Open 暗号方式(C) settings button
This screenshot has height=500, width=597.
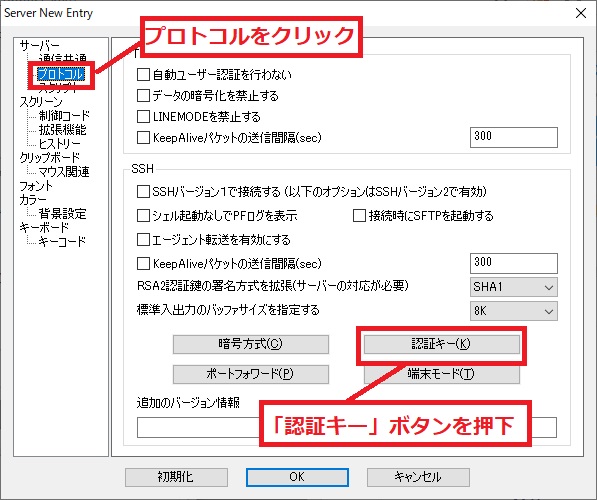(x=251, y=344)
